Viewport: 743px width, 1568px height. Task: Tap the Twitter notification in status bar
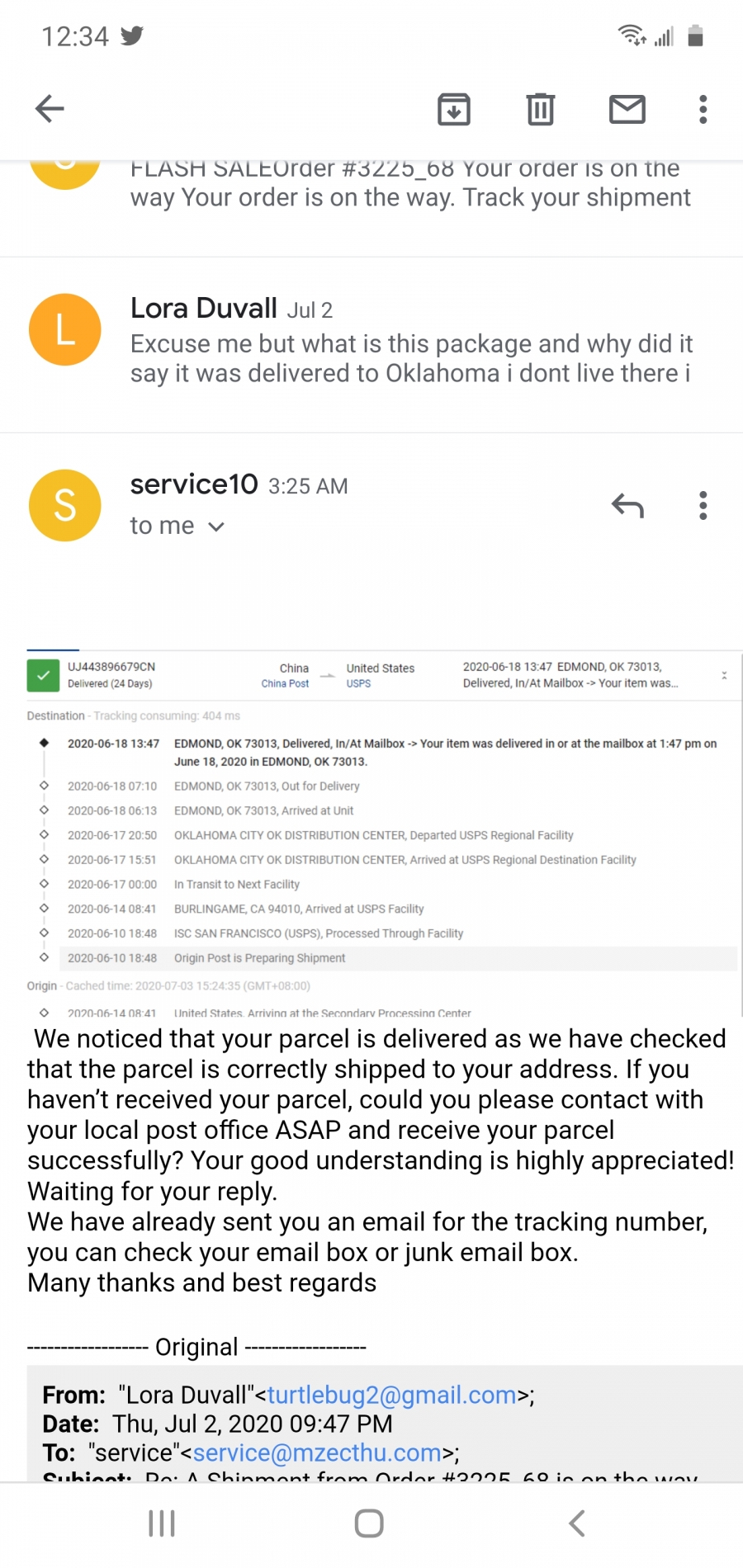132,35
